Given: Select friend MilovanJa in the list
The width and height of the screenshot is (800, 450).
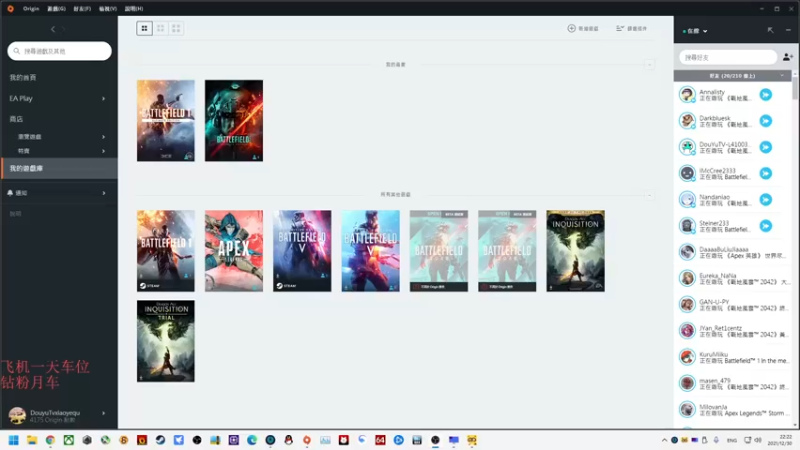Looking at the screenshot, I should pyautogui.click(x=733, y=410).
